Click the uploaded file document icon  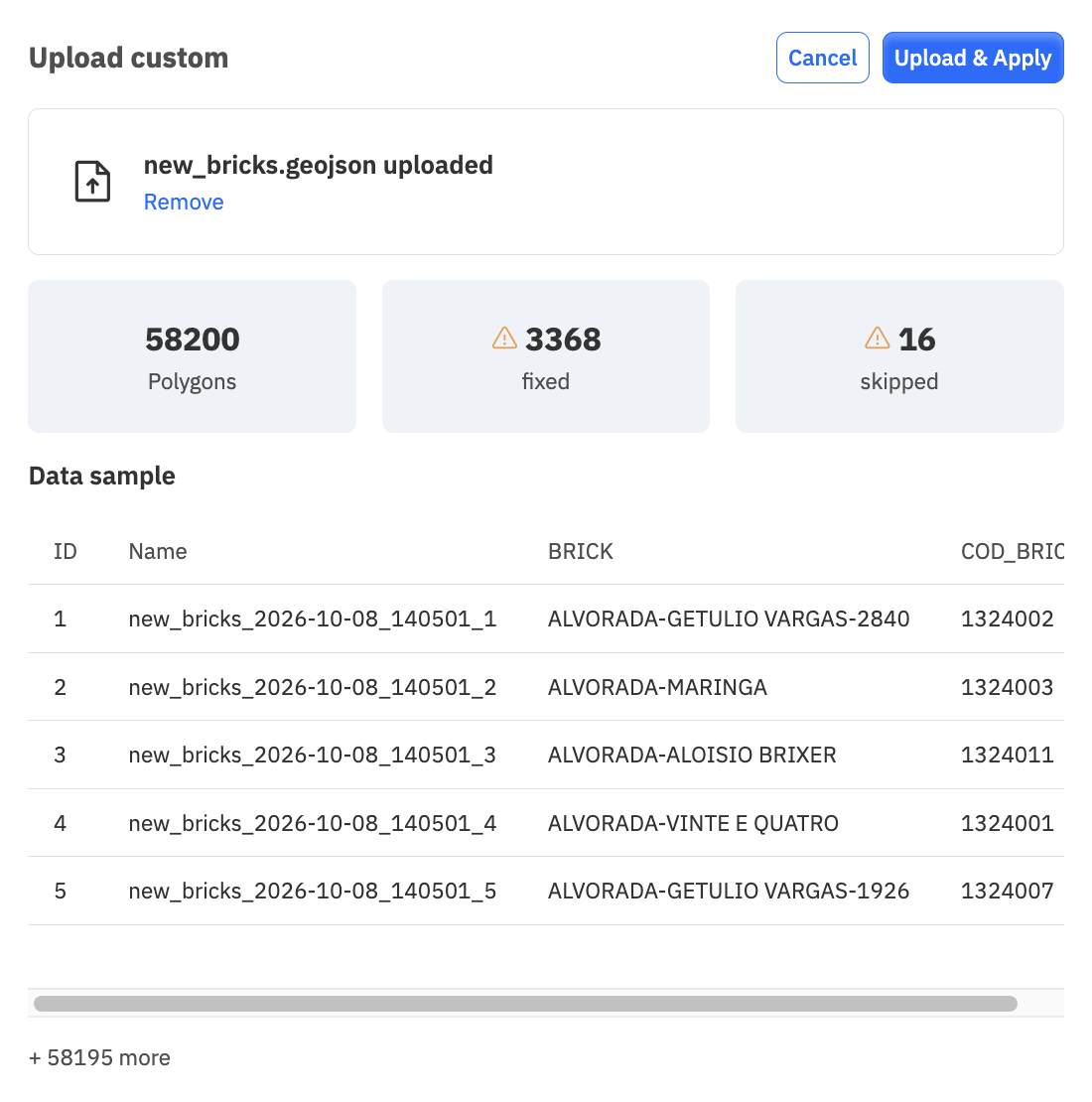coord(92,182)
